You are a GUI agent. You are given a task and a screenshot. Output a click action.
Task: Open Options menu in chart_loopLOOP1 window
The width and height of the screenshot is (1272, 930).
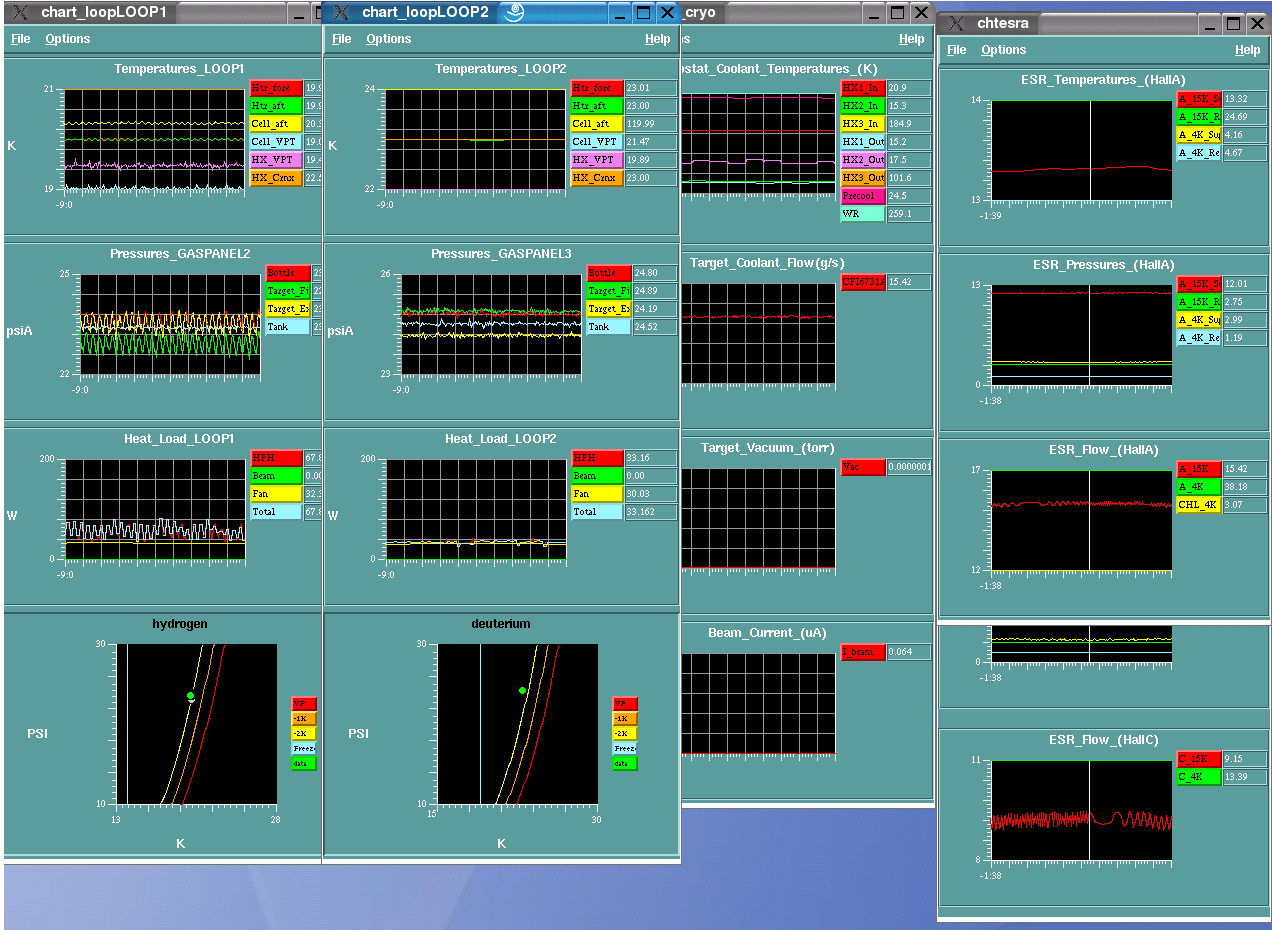pyautogui.click(x=68, y=39)
